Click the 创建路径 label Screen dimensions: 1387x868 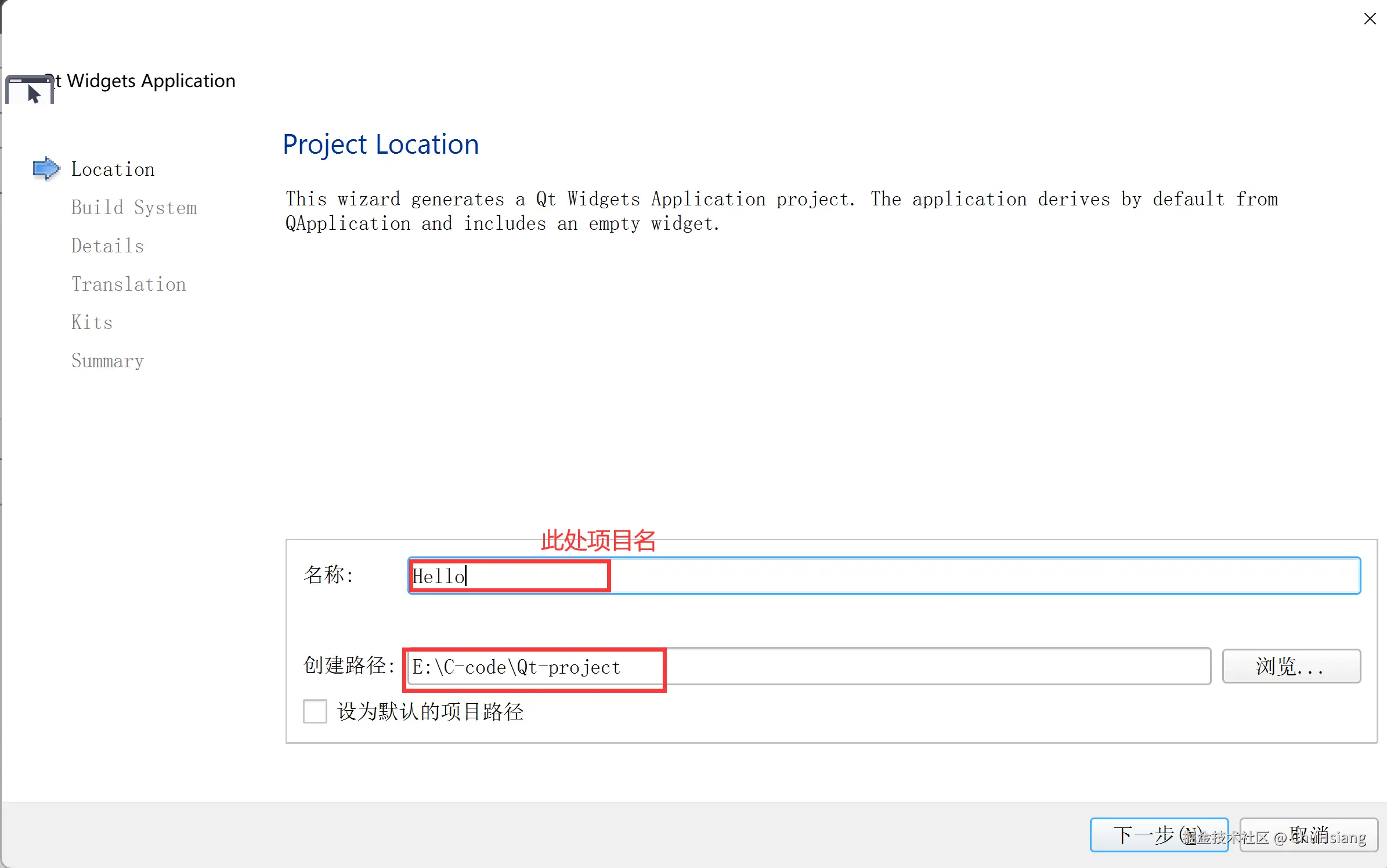(349, 666)
